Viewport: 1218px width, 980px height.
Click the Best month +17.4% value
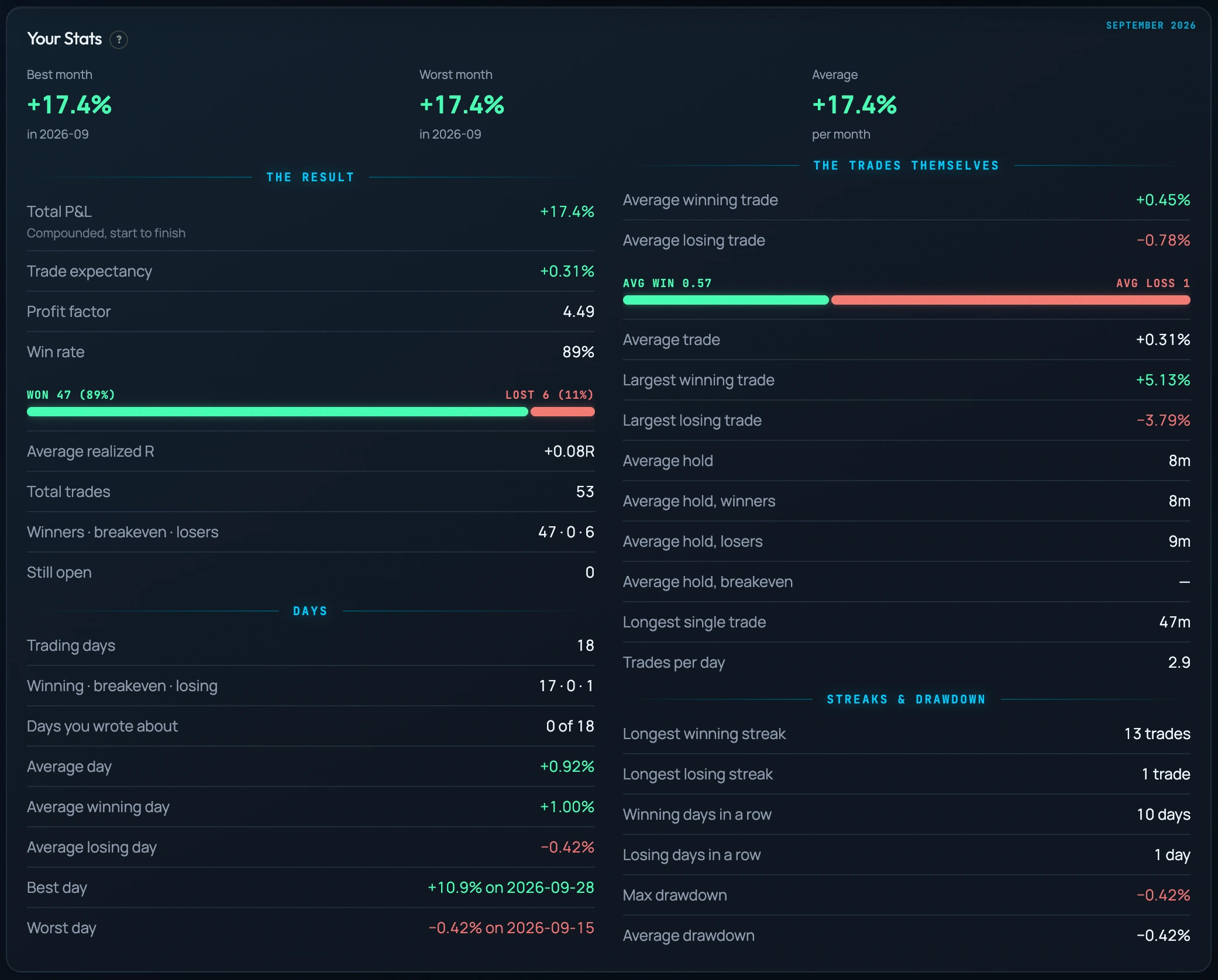pos(70,105)
